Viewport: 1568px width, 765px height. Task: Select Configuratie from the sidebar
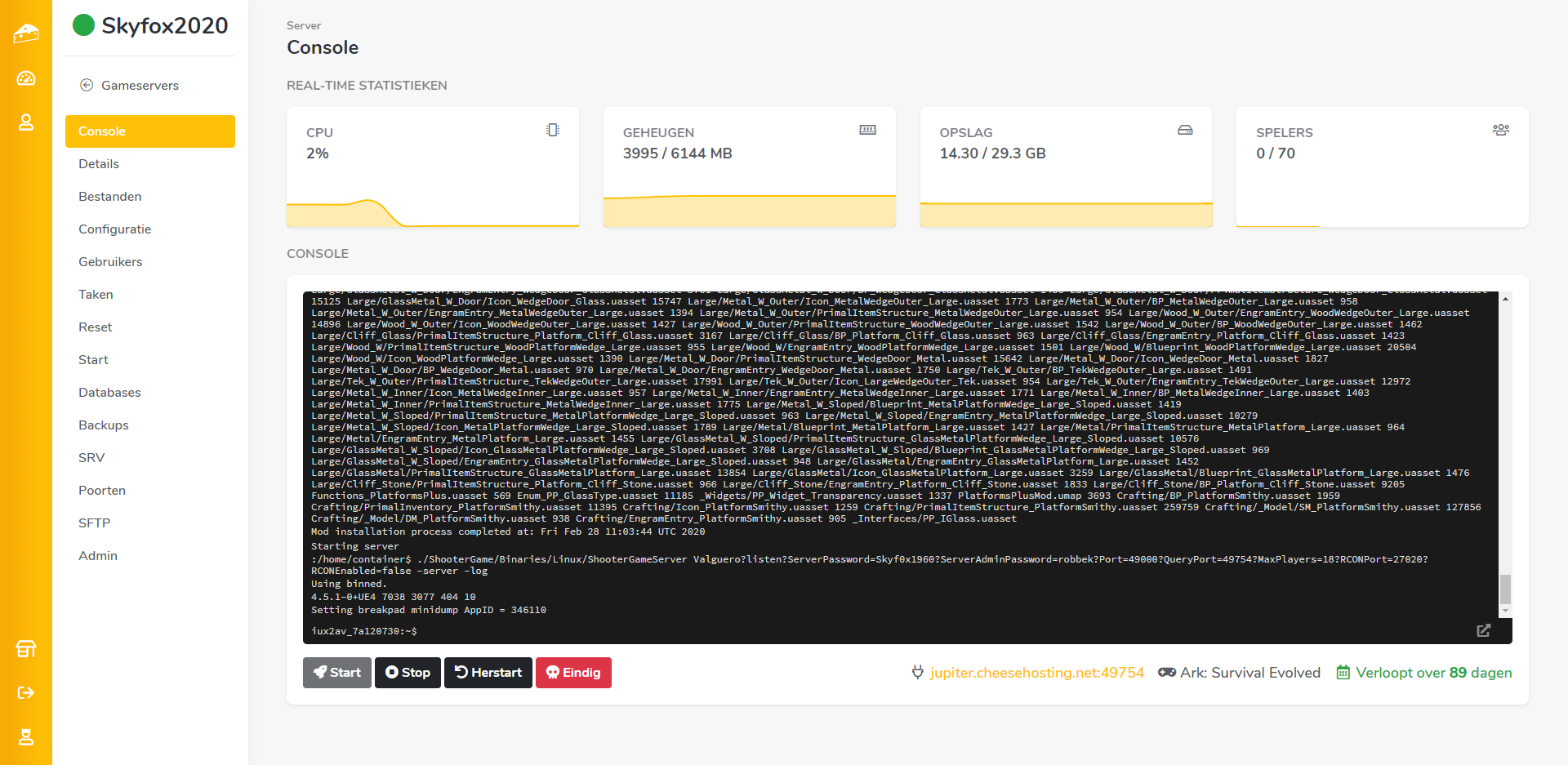point(115,229)
